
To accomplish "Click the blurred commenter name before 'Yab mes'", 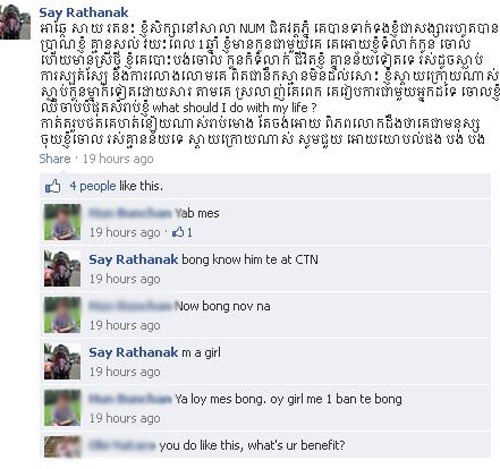I will (x=130, y=213).
